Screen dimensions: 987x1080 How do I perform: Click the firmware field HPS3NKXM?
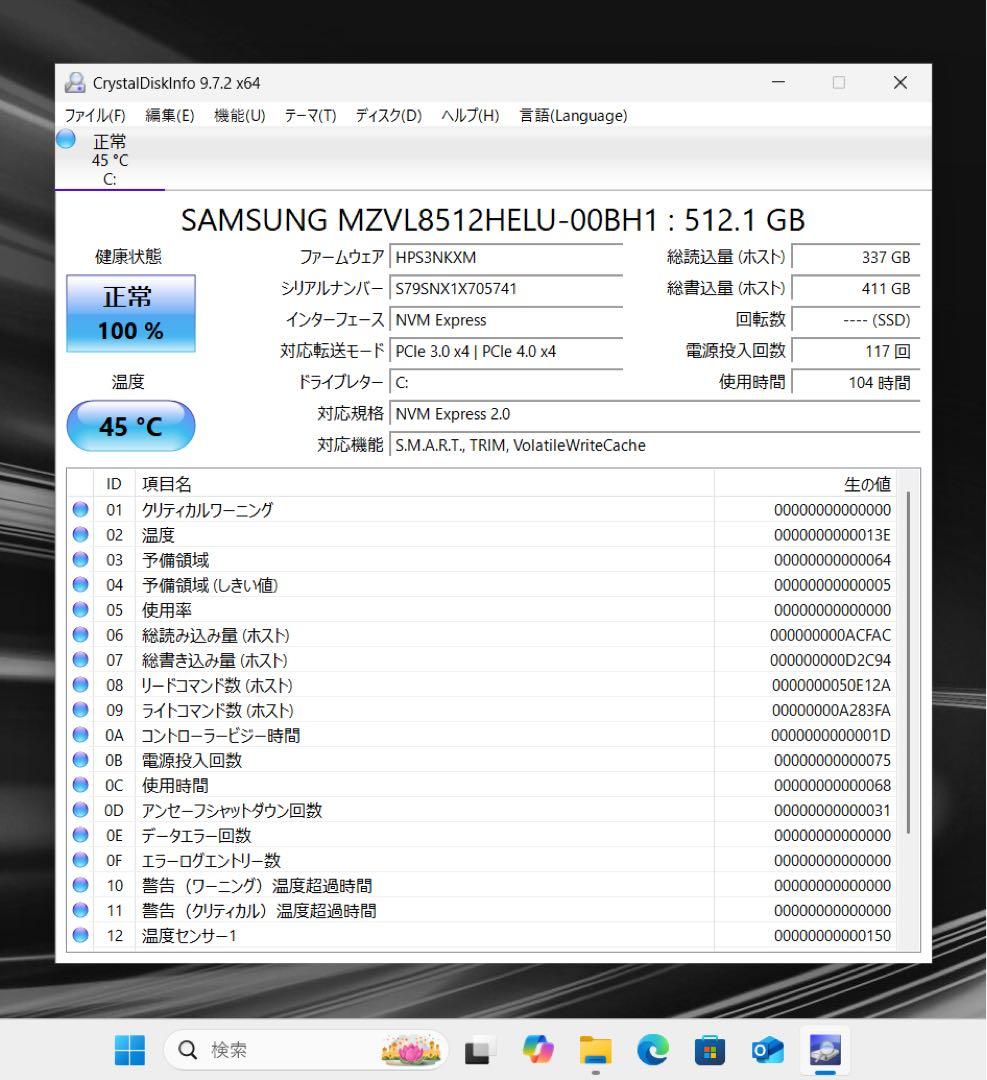506,257
